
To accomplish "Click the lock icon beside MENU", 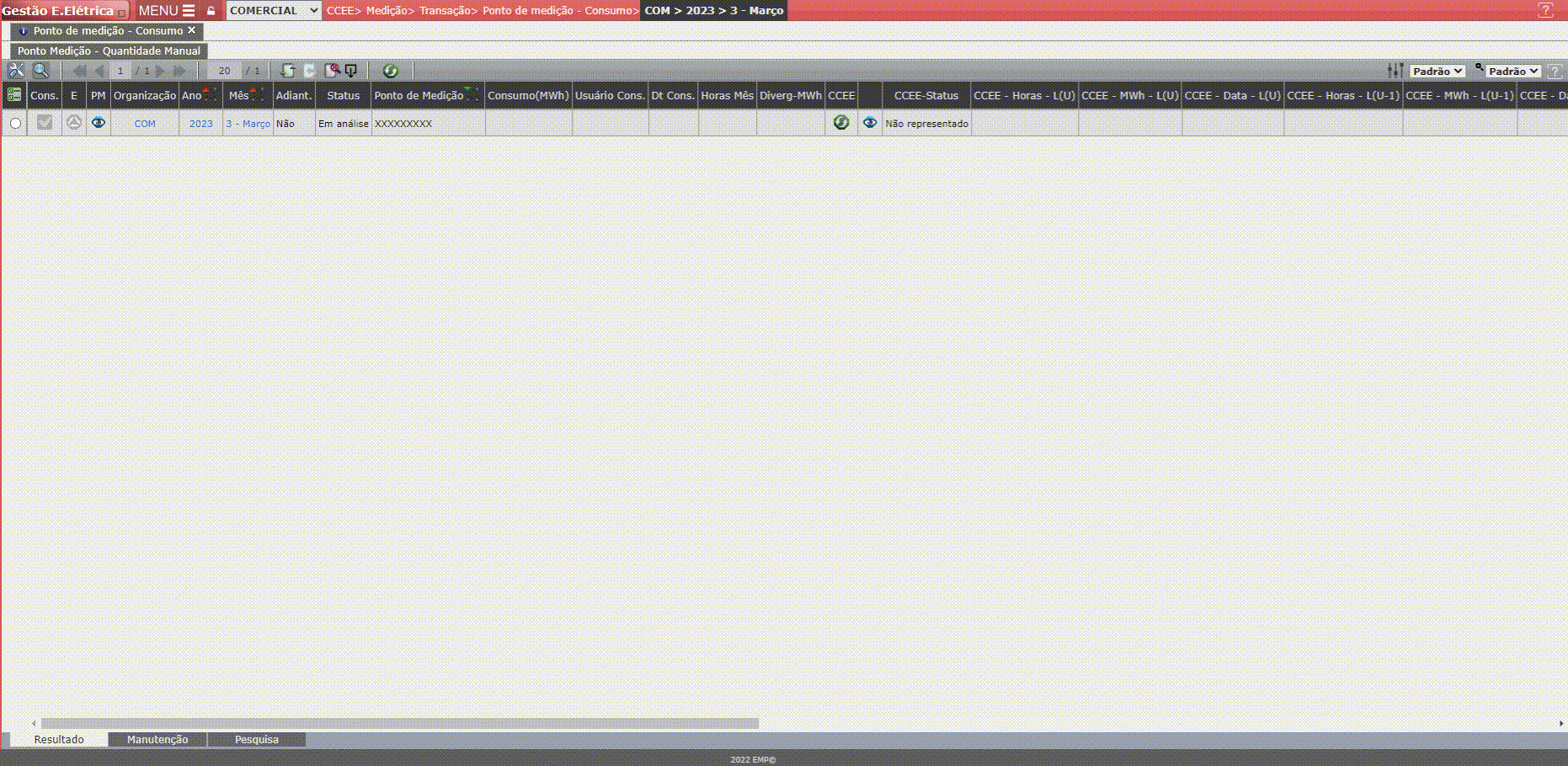I will 211,11.
